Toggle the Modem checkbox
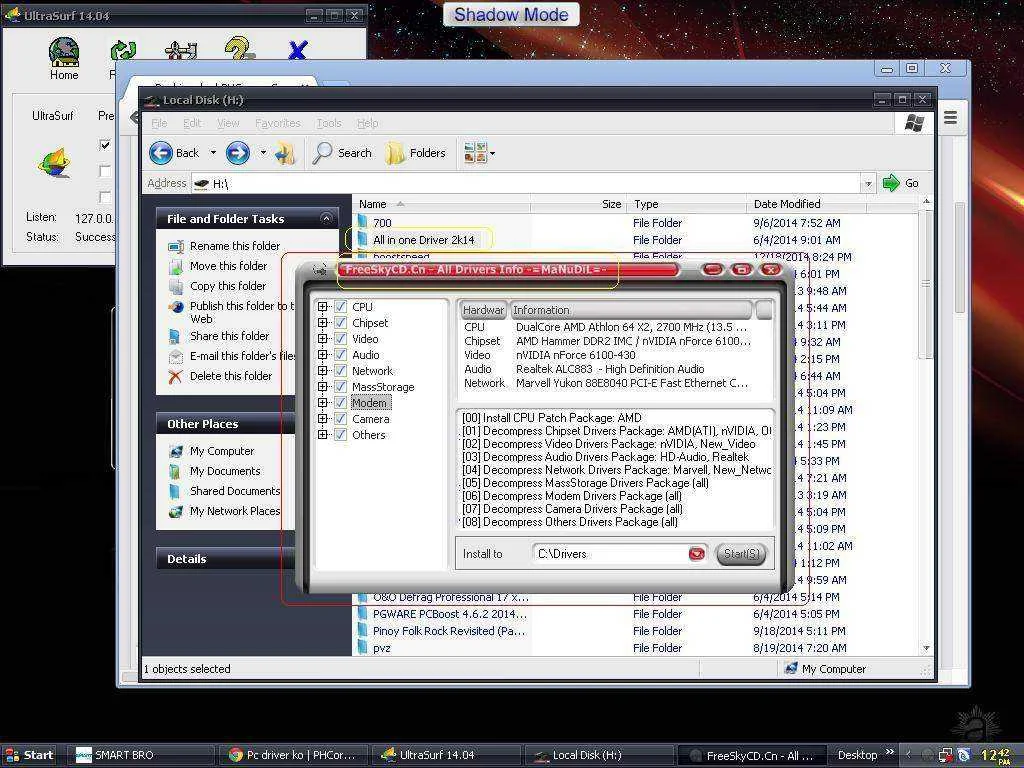Image resolution: width=1024 pixels, height=768 pixels. click(x=340, y=402)
